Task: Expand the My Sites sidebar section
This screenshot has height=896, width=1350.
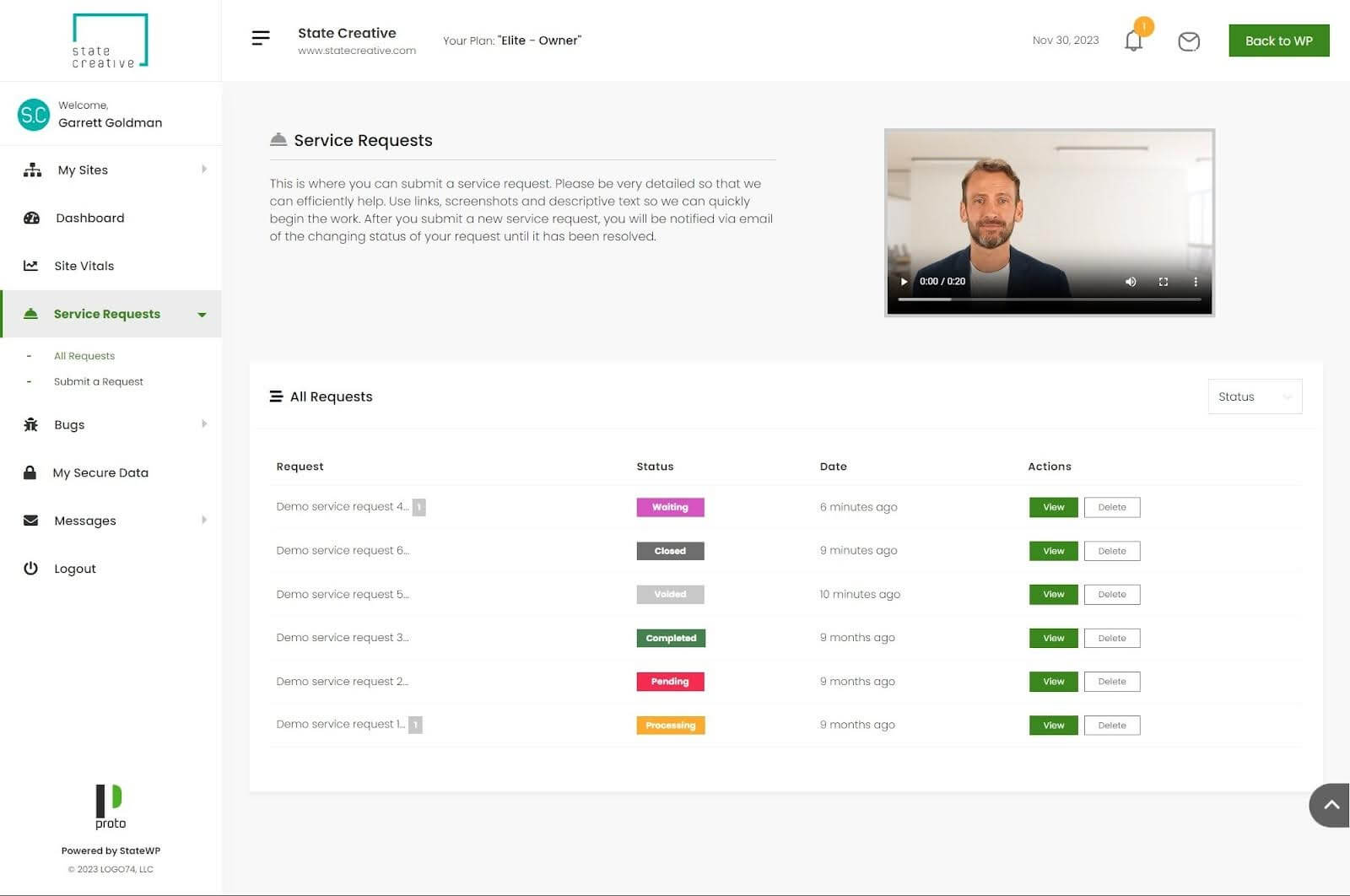Action: click(x=204, y=169)
